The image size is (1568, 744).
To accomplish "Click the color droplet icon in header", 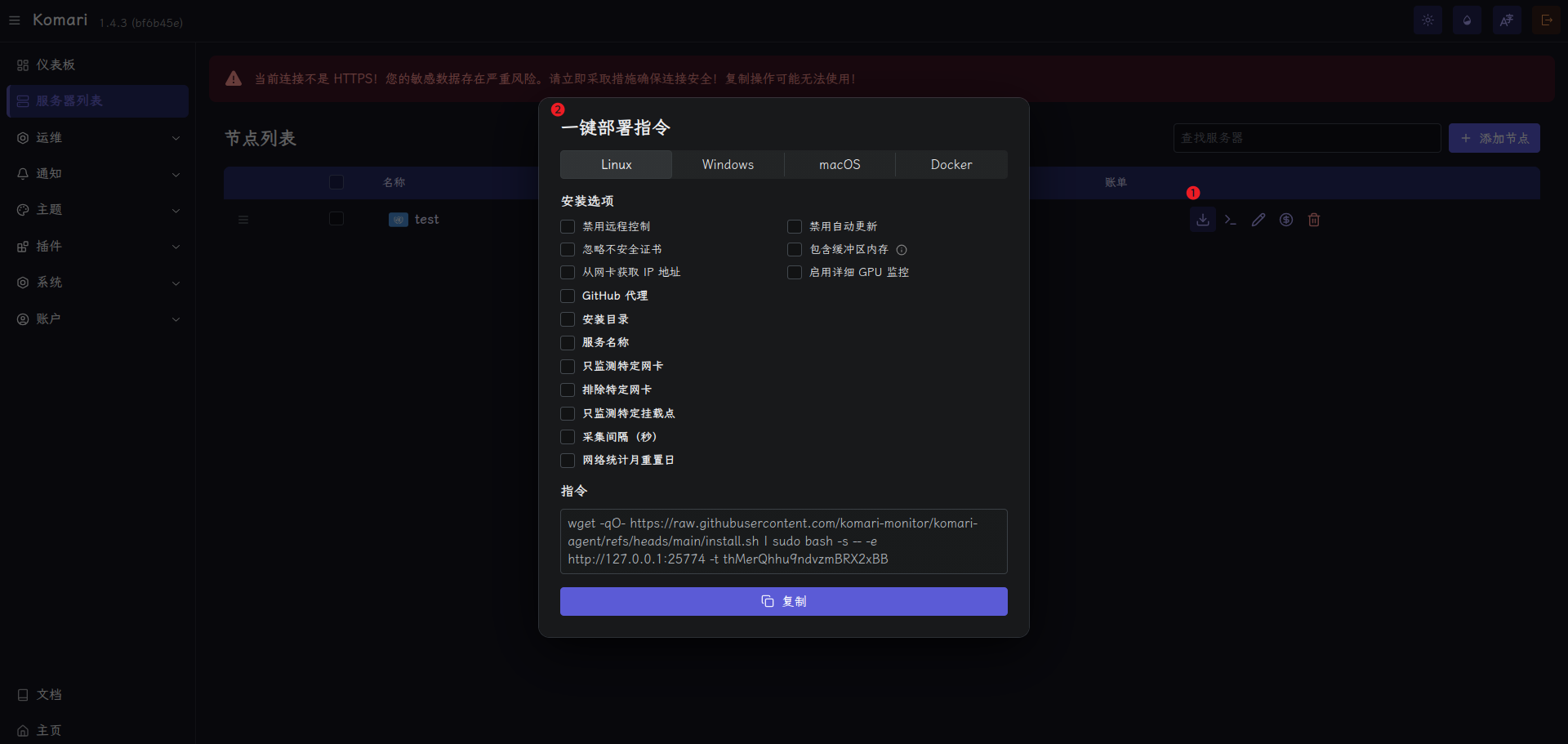I will point(1467,20).
